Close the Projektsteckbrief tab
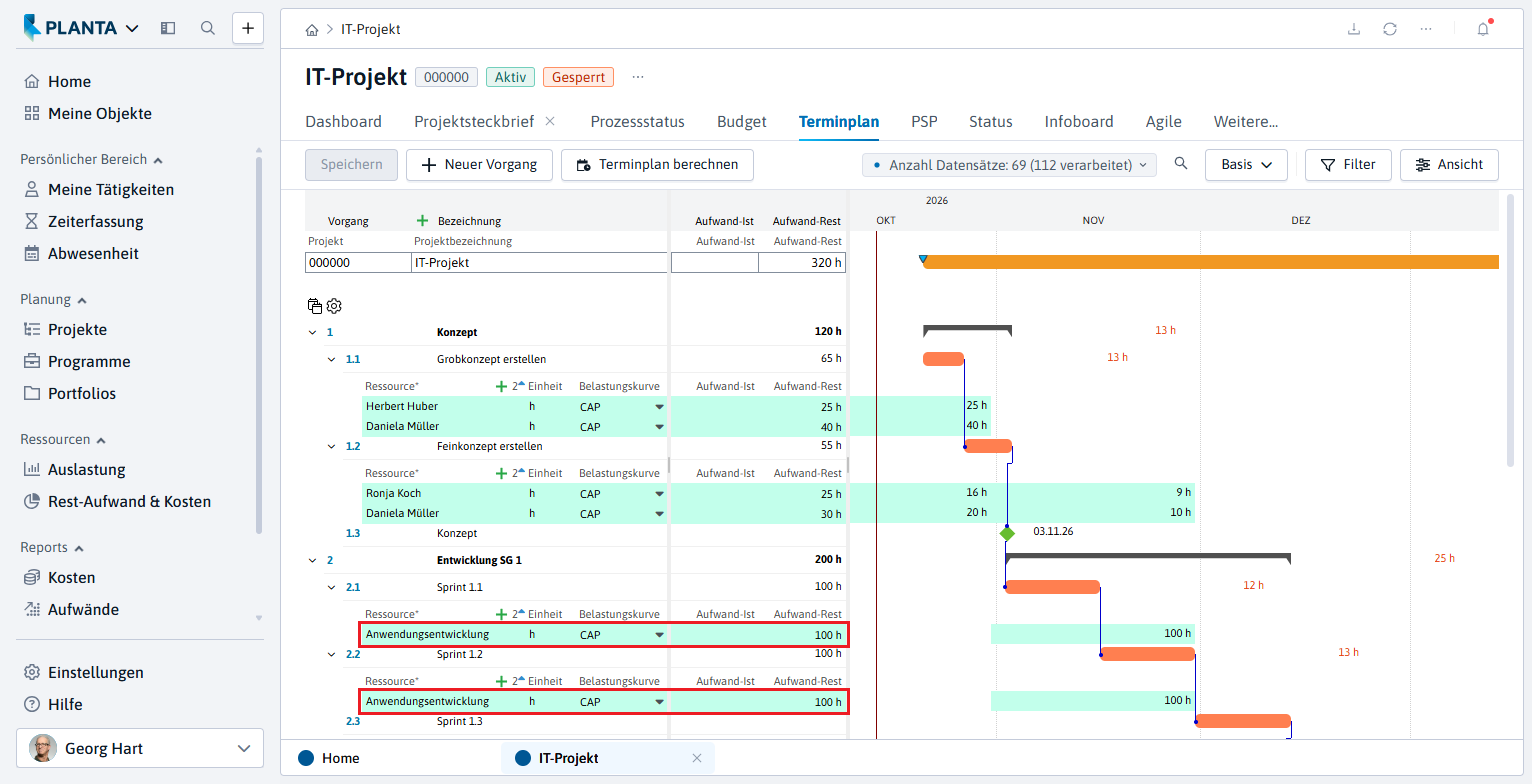 point(550,121)
